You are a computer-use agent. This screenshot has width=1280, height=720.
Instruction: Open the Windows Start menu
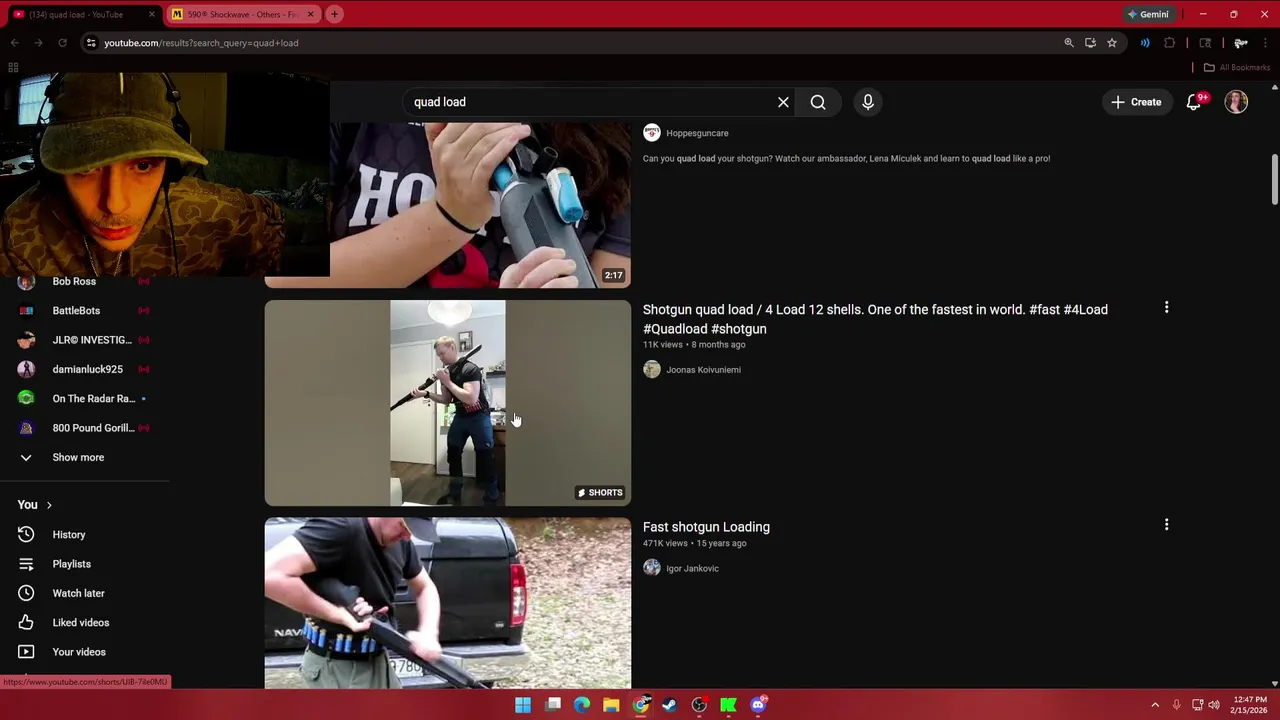click(x=523, y=705)
